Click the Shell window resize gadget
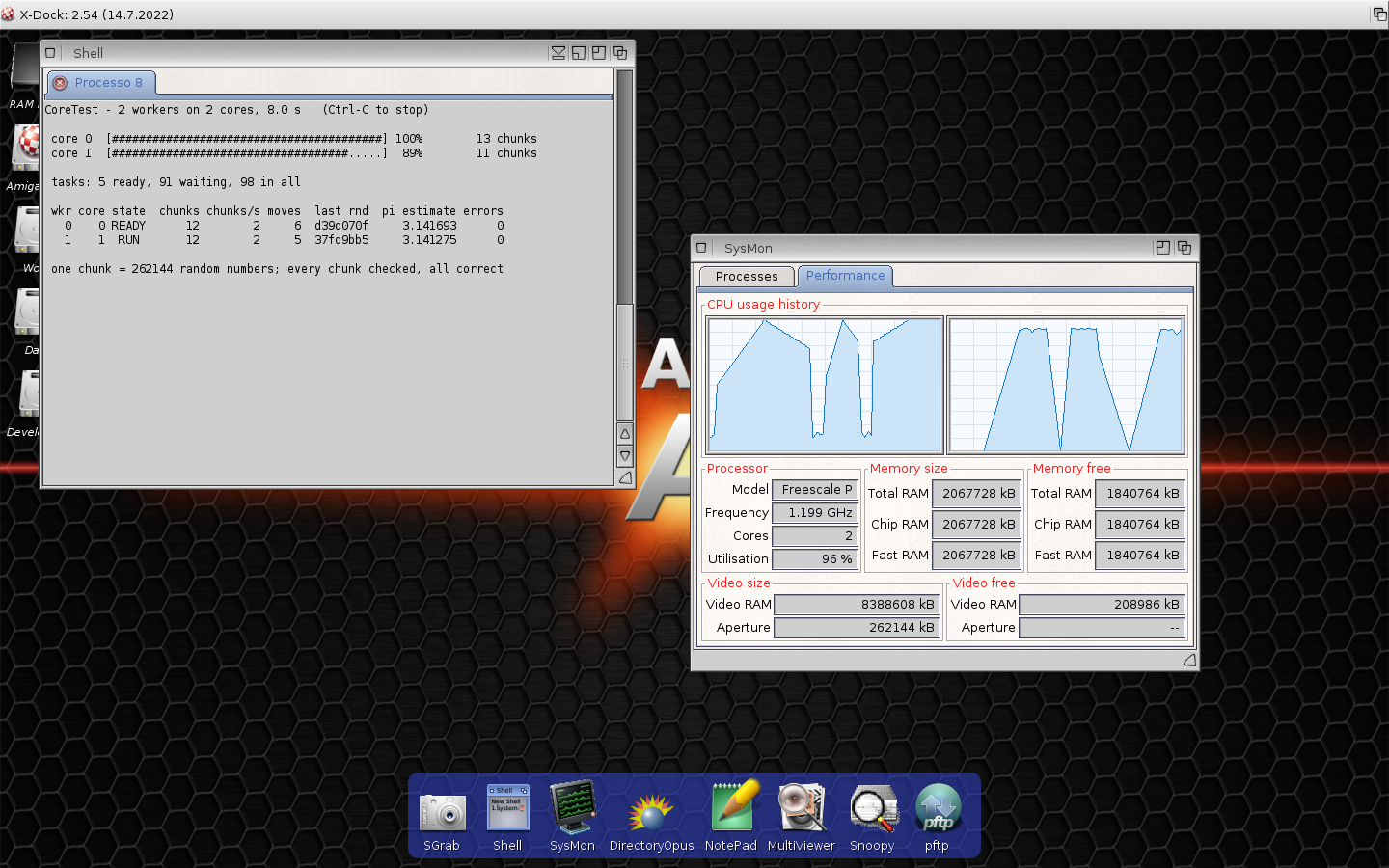This screenshot has width=1389, height=868. click(625, 477)
